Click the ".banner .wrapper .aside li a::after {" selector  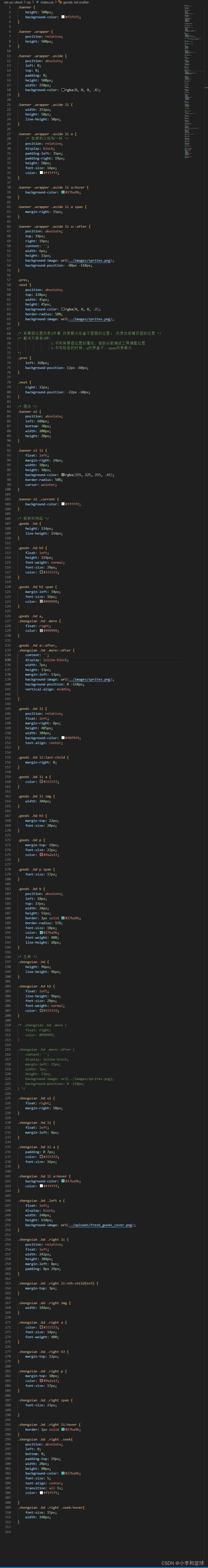[x=55, y=226]
